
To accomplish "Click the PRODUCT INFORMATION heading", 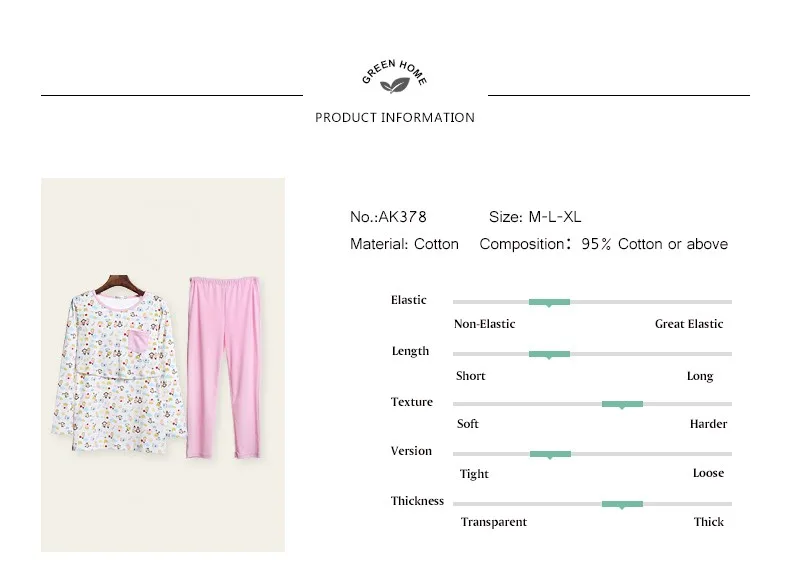I will pyautogui.click(x=395, y=118).
